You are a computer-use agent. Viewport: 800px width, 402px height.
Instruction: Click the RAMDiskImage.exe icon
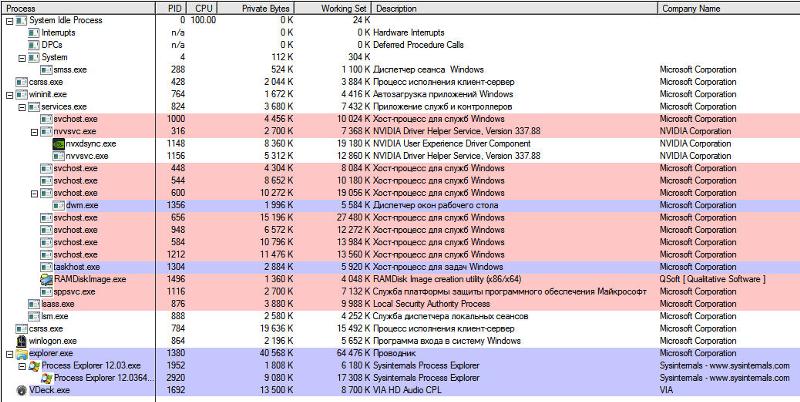click(x=46, y=279)
